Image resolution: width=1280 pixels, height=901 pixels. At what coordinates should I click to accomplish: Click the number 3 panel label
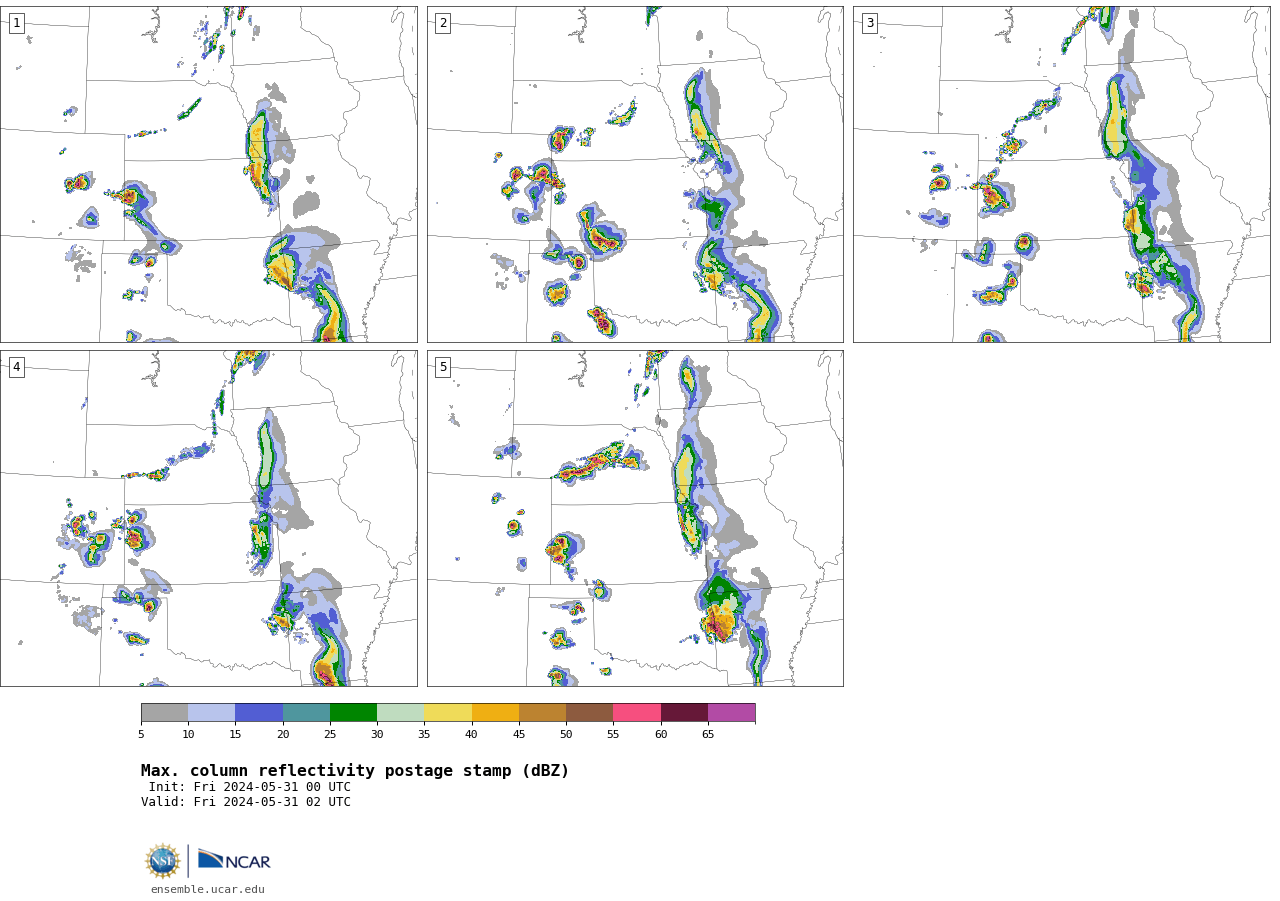pos(869,23)
